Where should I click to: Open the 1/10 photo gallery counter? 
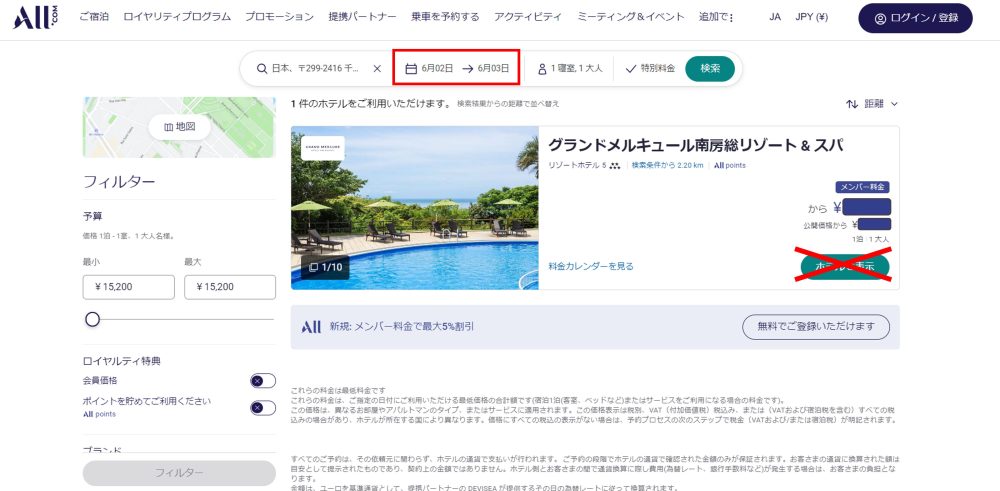tap(325, 267)
